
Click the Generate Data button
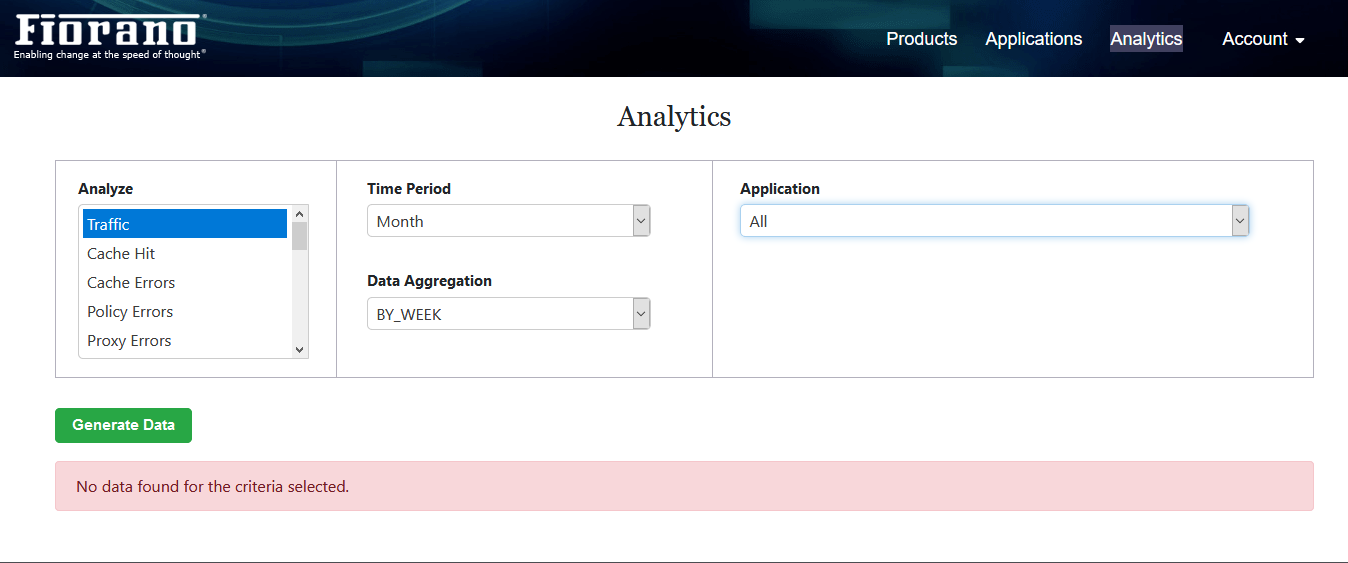click(123, 425)
